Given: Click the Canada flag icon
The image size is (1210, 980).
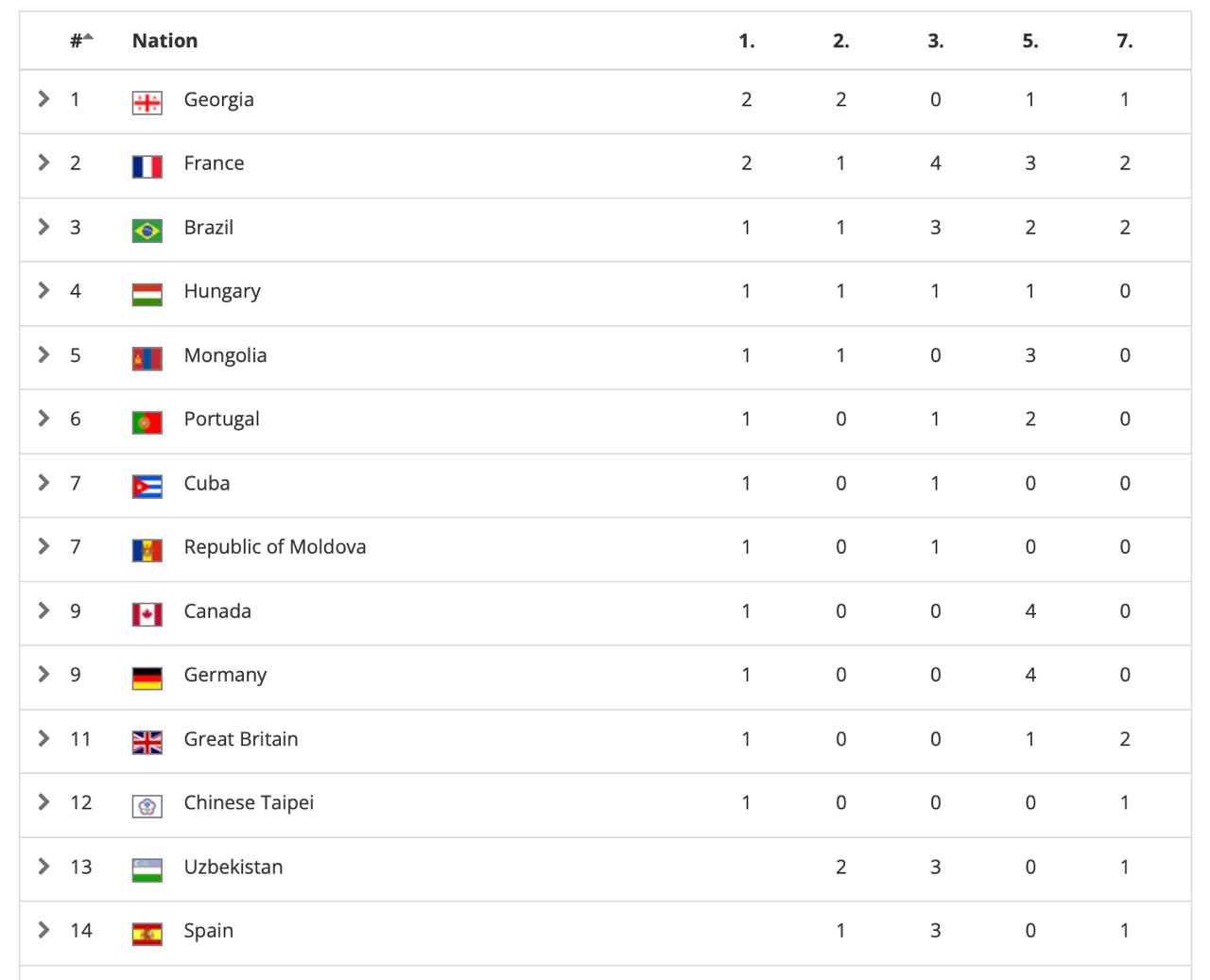Looking at the screenshot, I should [147, 614].
